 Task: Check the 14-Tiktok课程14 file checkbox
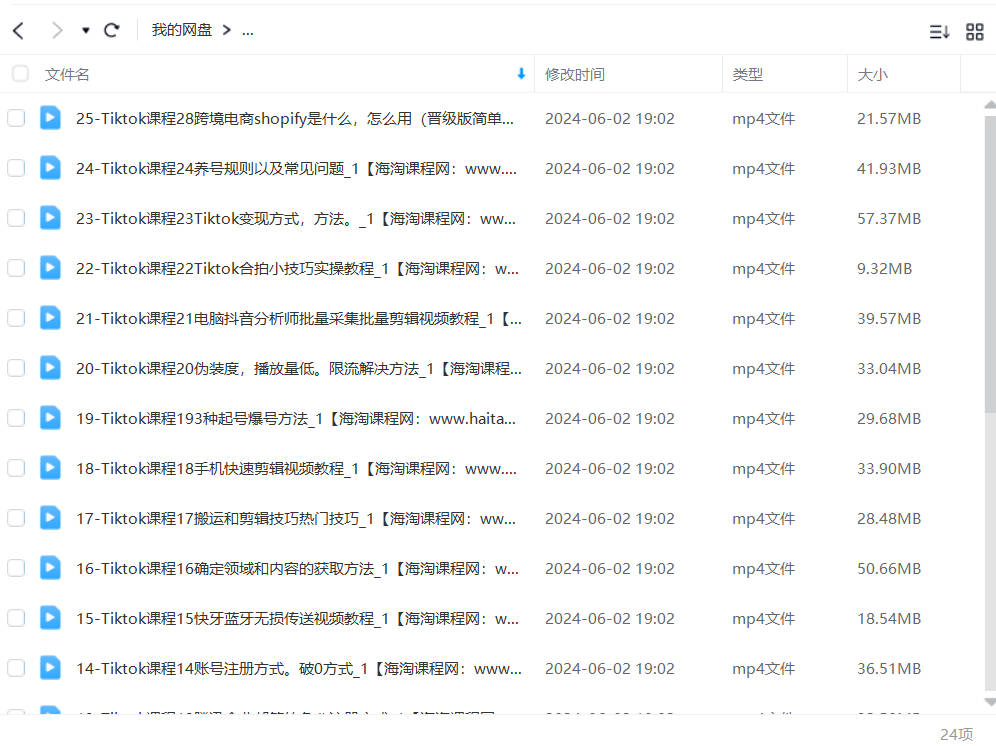(16, 668)
